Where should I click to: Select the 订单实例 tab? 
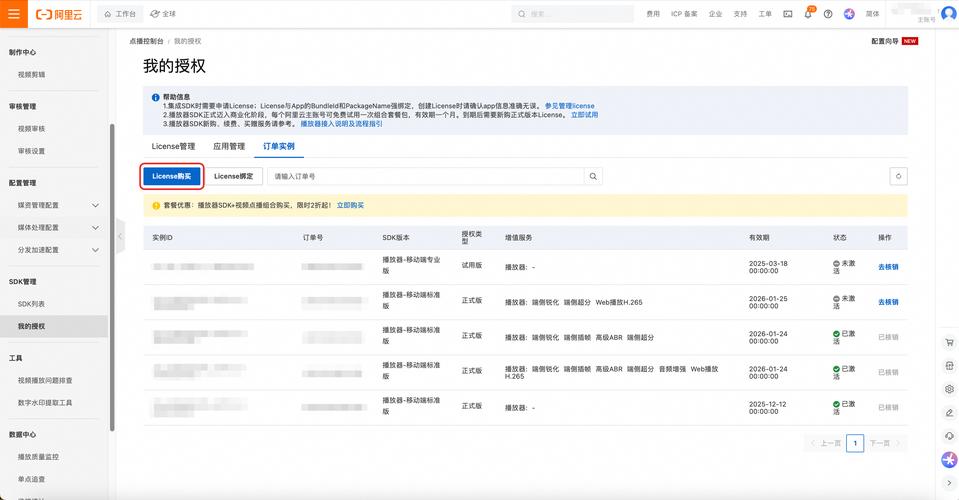(279, 146)
